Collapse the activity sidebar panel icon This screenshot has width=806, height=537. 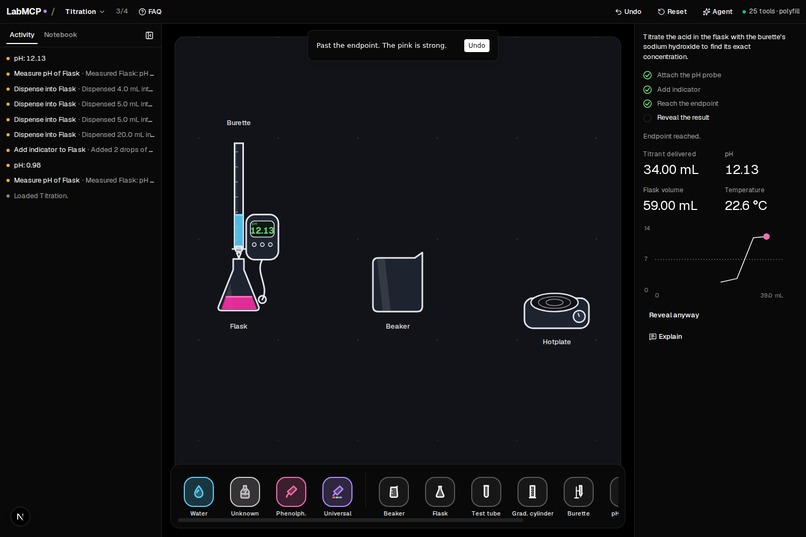[149, 35]
